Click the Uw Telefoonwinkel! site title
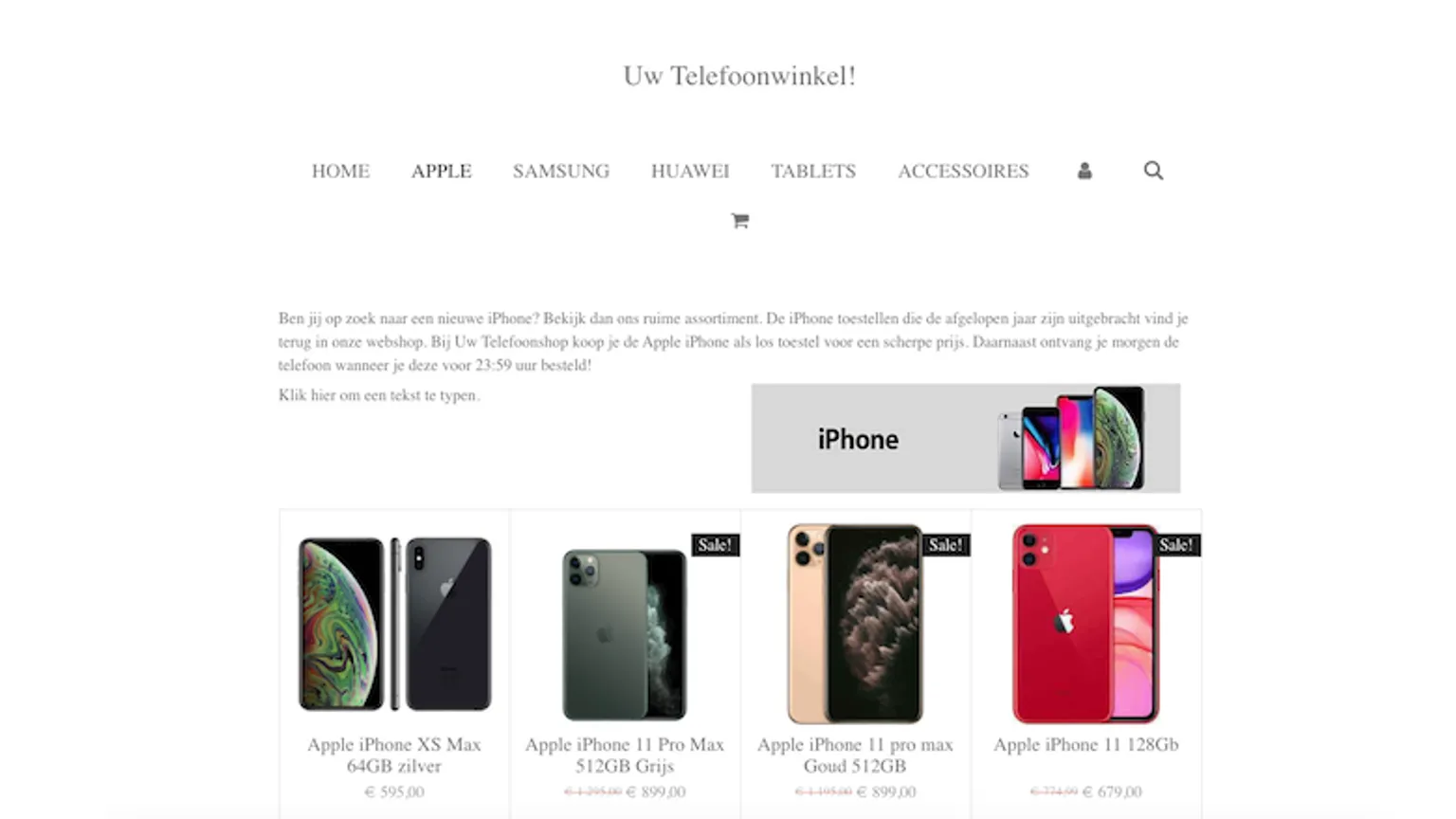This screenshot has width=1456, height=819. [x=739, y=76]
